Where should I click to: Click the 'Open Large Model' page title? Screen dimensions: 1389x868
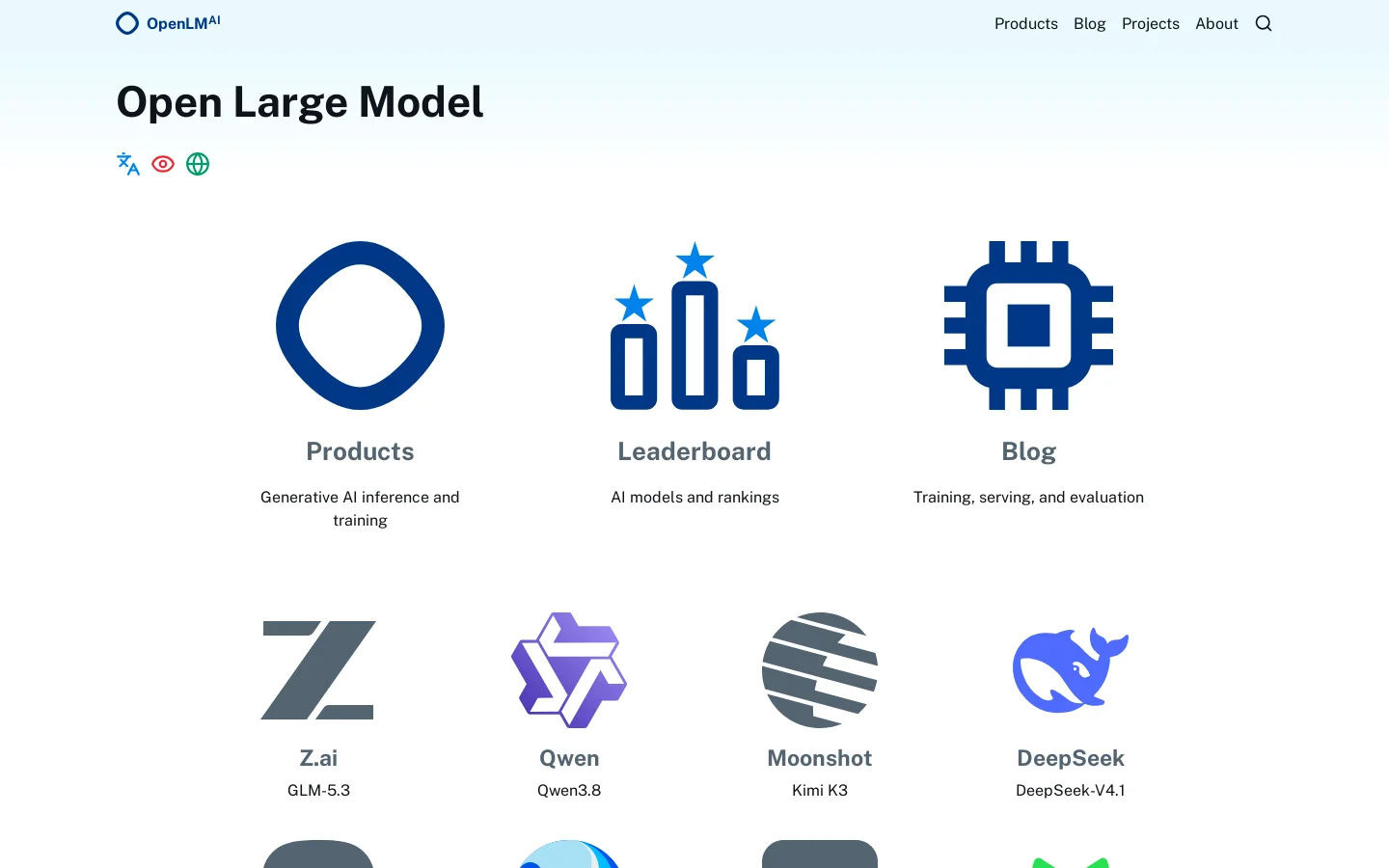click(x=300, y=102)
